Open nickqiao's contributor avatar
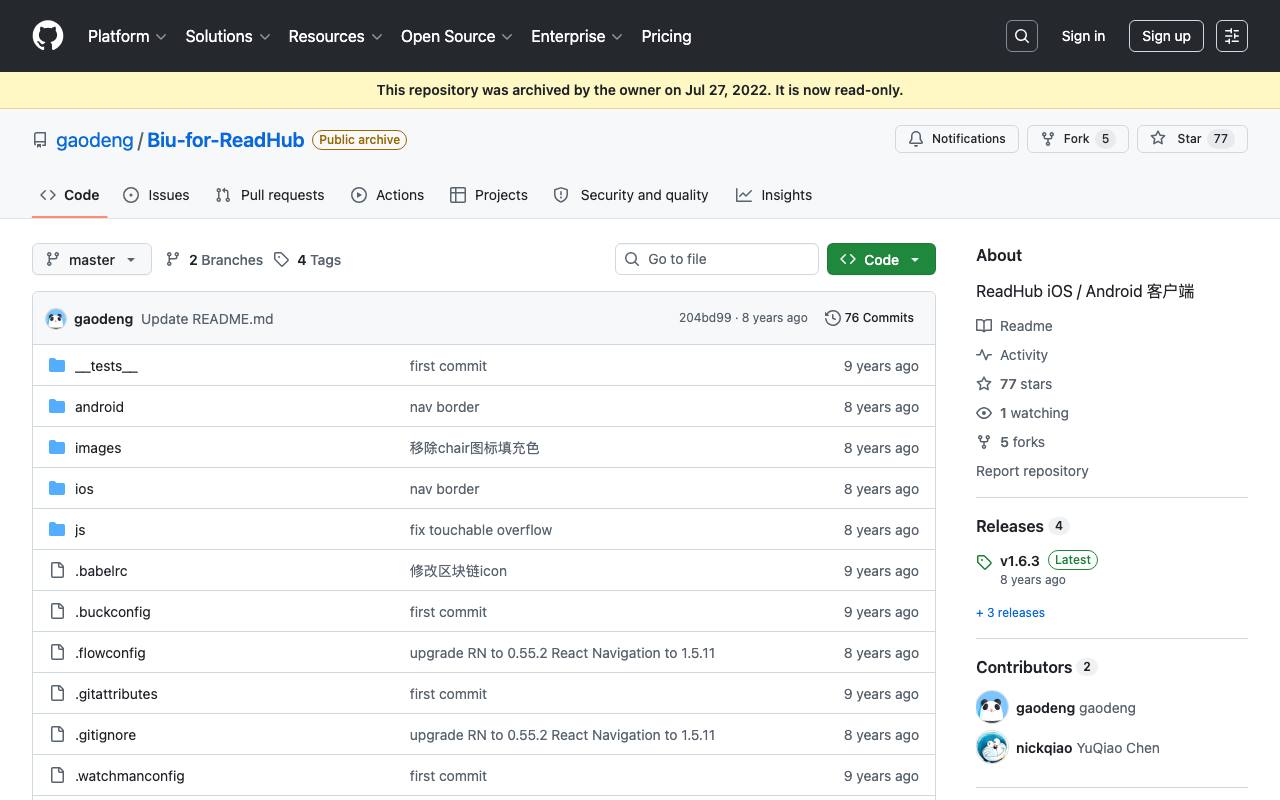The height and width of the screenshot is (800, 1280). [x=992, y=748]
